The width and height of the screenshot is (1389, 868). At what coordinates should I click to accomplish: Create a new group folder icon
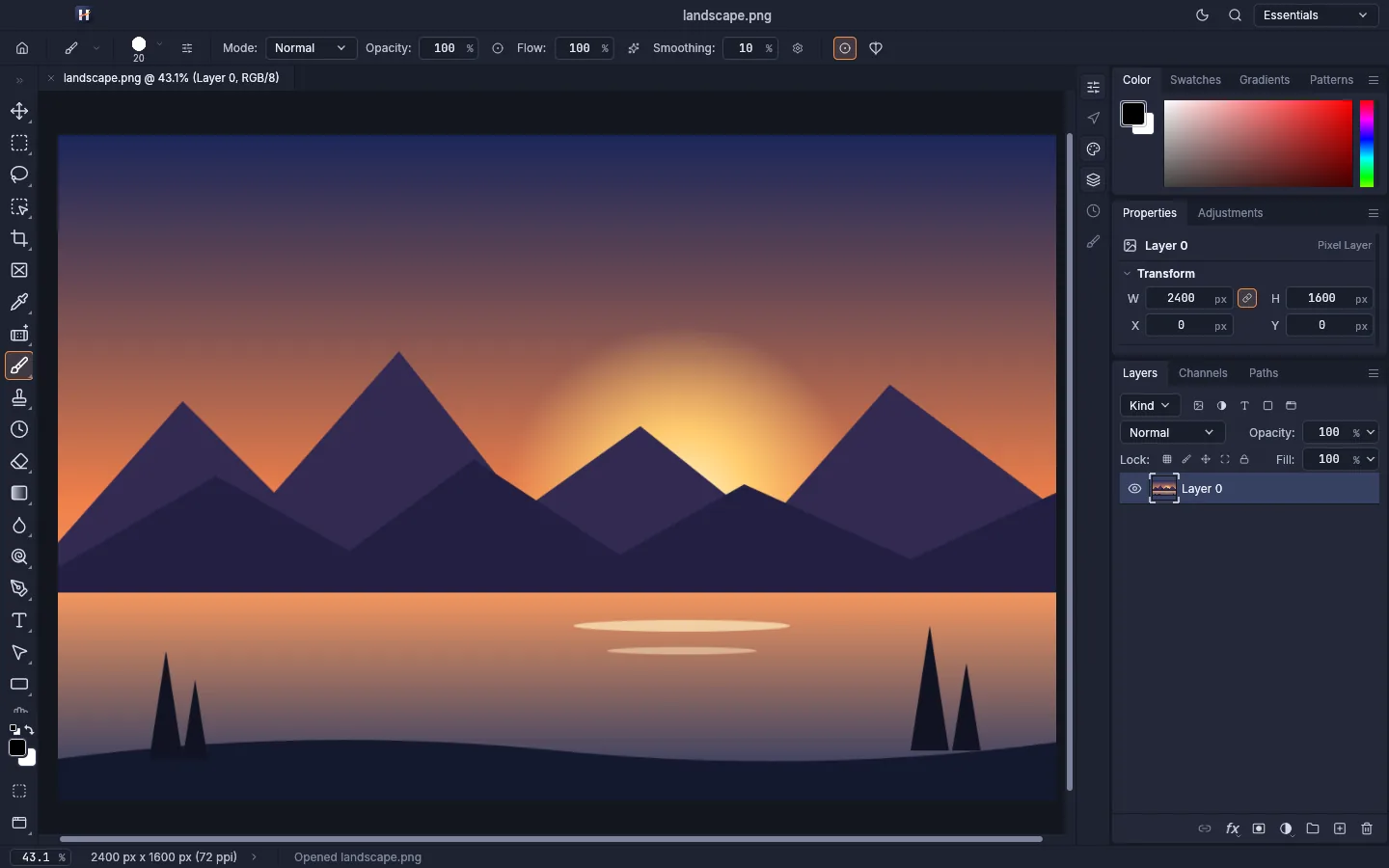[1313, 828]
